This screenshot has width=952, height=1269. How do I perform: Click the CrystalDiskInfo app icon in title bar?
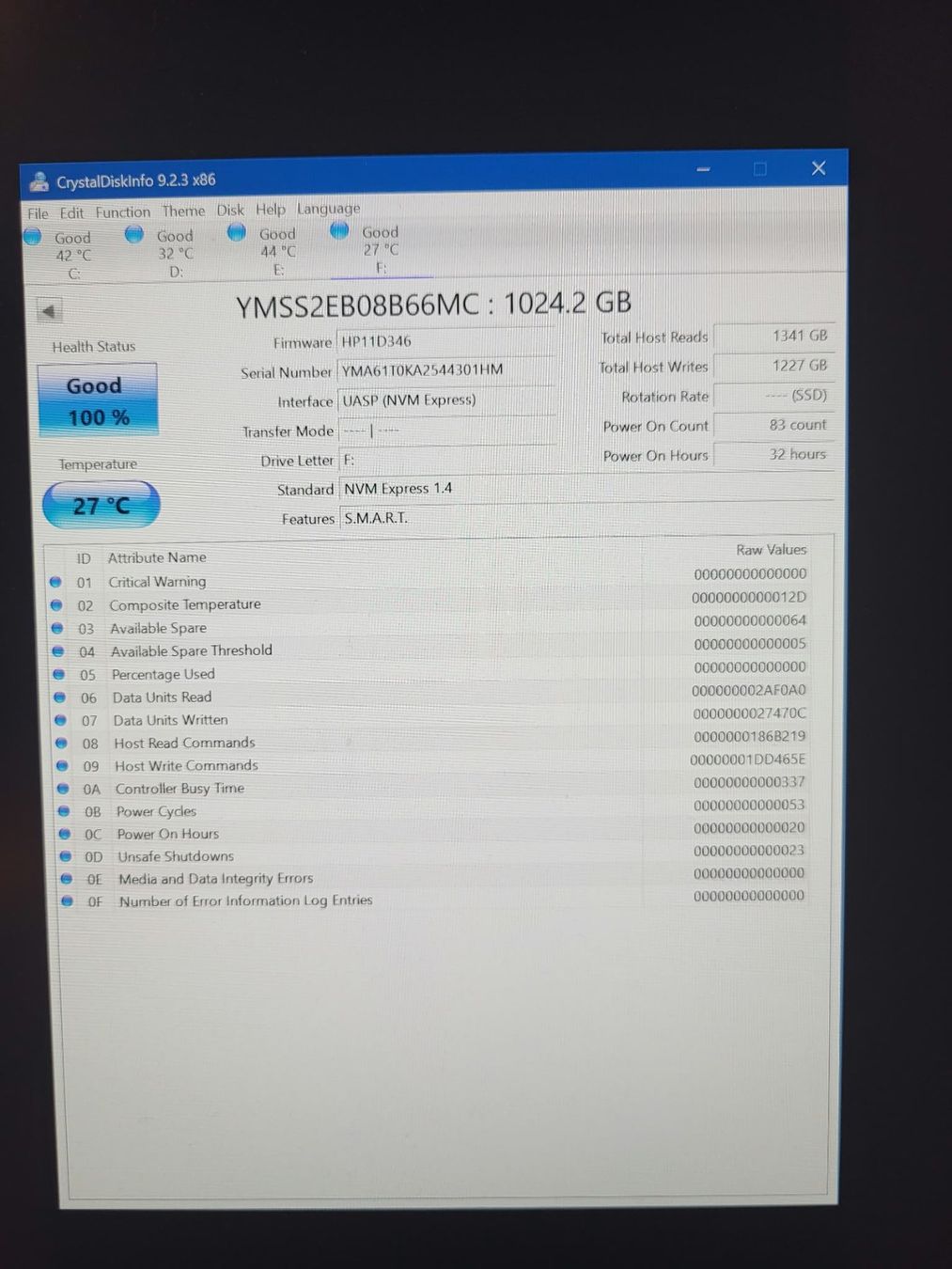39,181
